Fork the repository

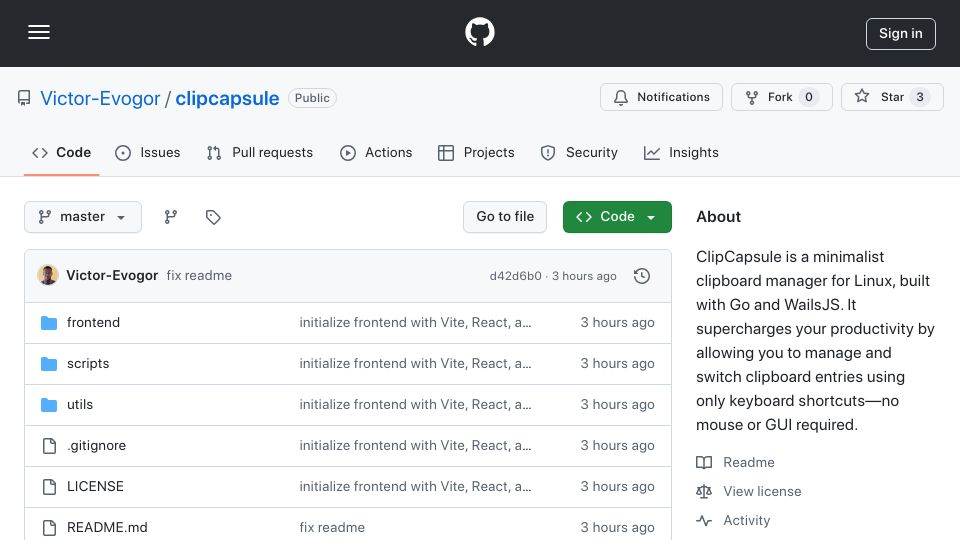coord(781,97)
